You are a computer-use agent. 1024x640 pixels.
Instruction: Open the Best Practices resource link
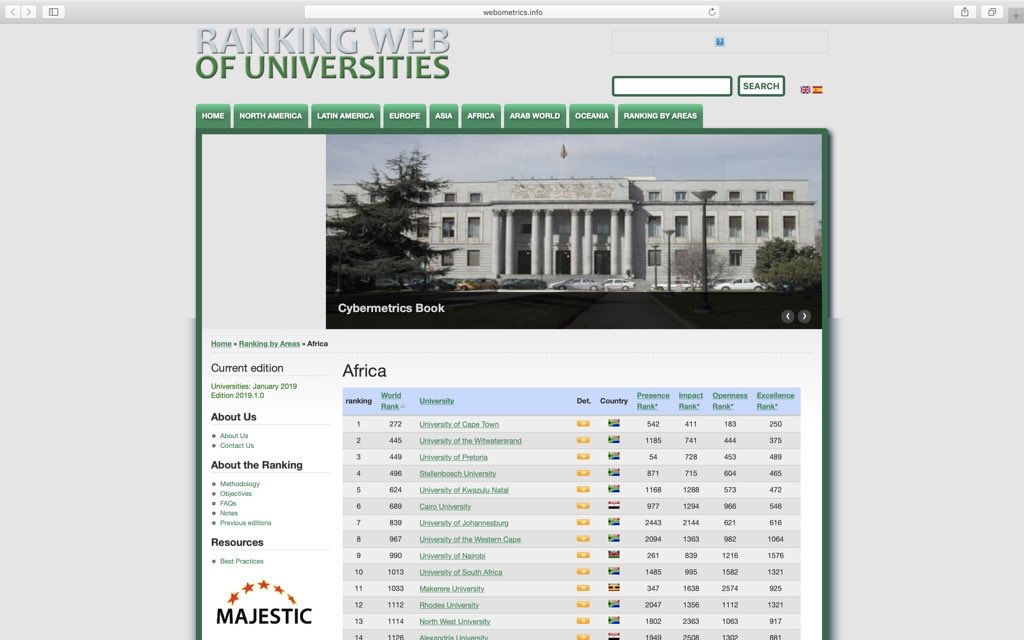pyautogui.click(x=242, y=562)
